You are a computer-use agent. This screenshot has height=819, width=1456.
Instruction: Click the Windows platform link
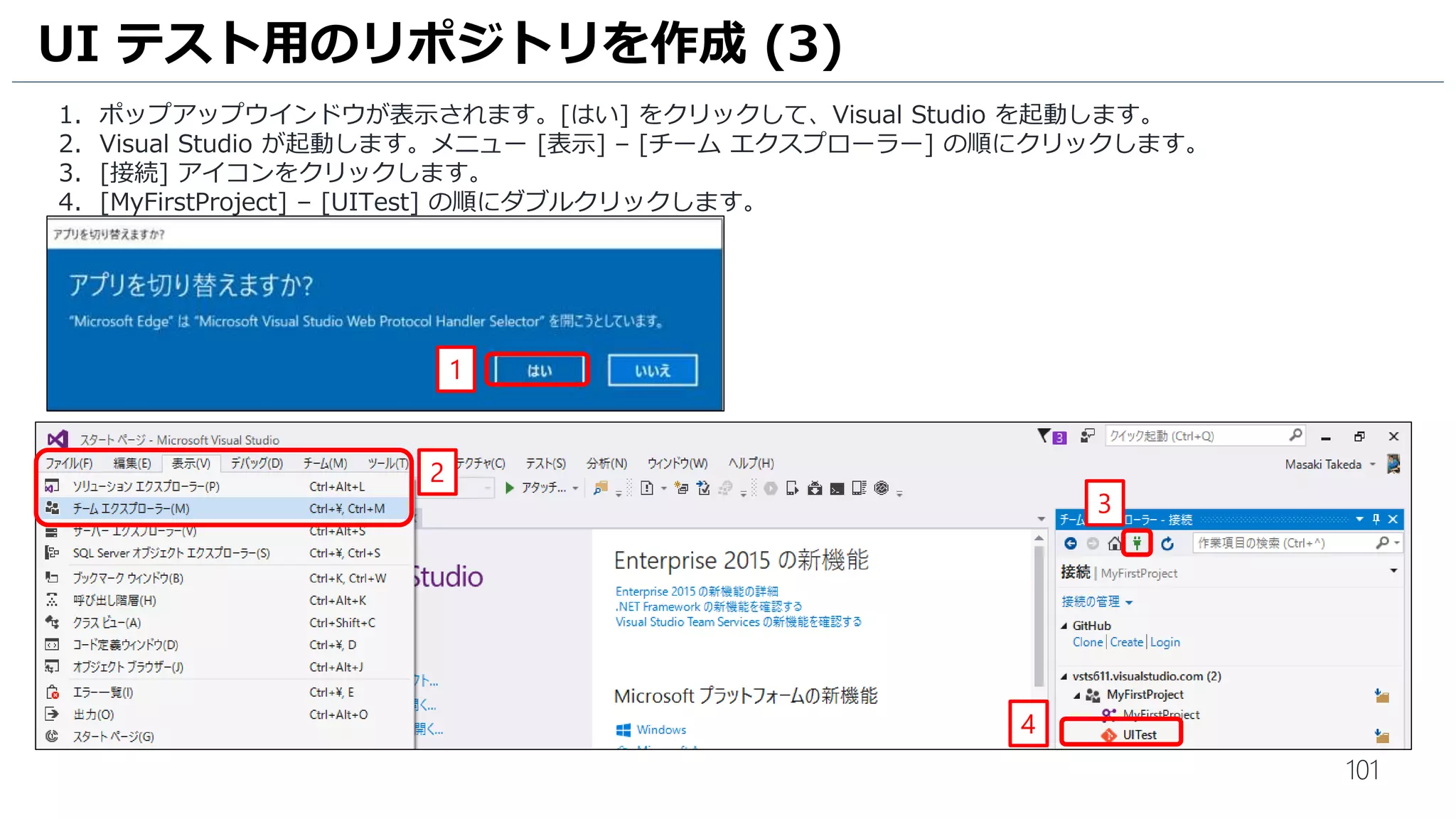point(661,730)
